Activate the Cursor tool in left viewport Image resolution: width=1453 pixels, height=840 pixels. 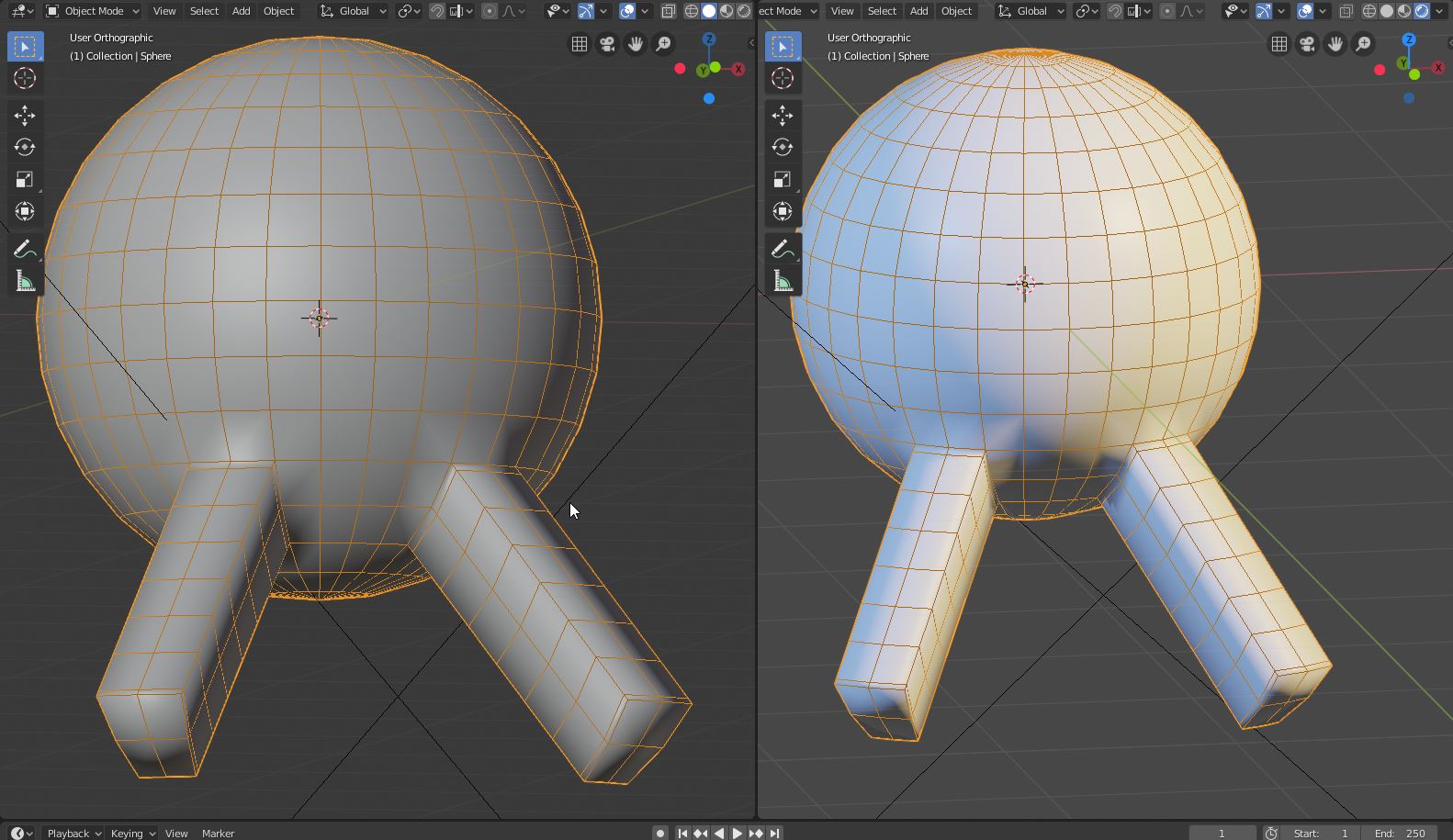pyautogui.click(x=25, y=78)
